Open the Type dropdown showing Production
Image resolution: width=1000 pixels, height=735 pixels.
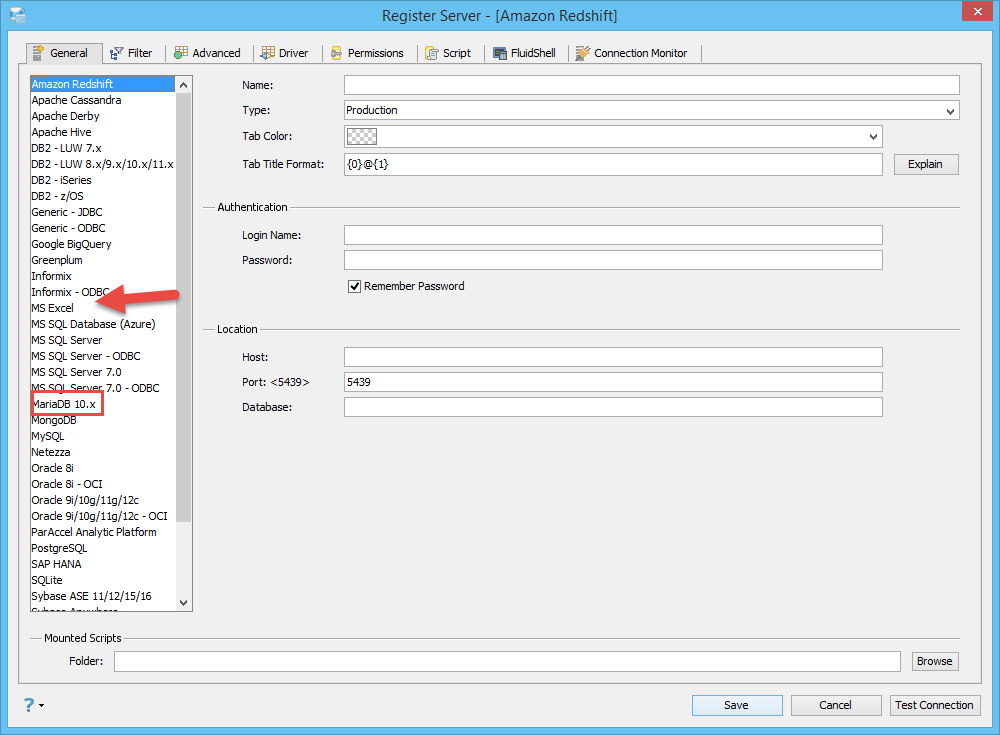[652, 110]
